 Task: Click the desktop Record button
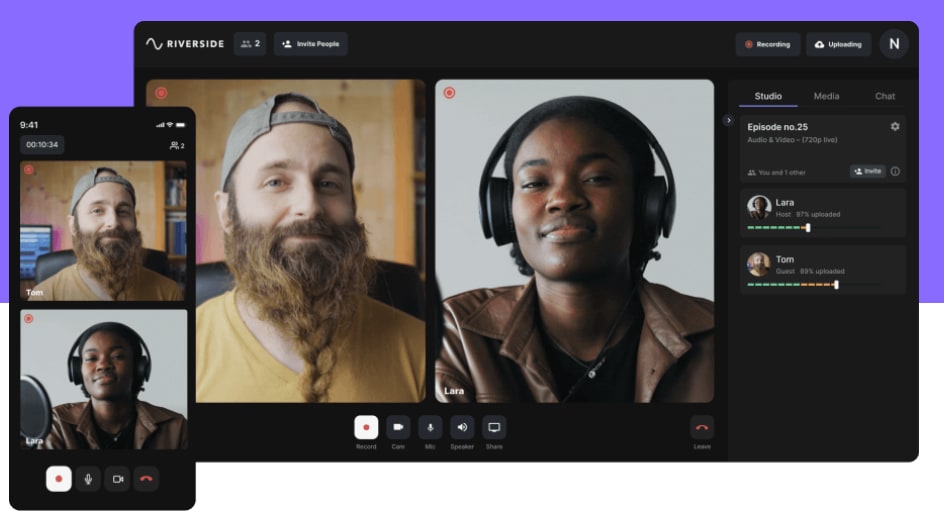point(366,427)
